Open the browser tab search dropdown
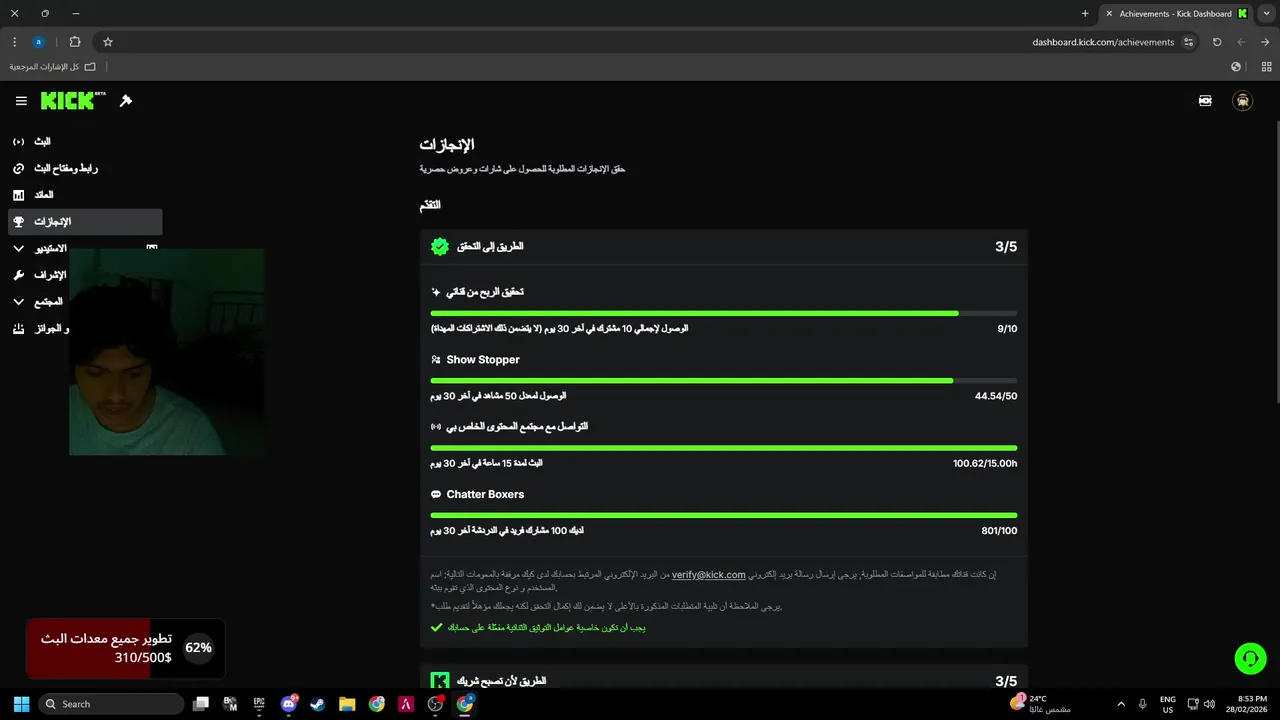 click(1265, 13)
